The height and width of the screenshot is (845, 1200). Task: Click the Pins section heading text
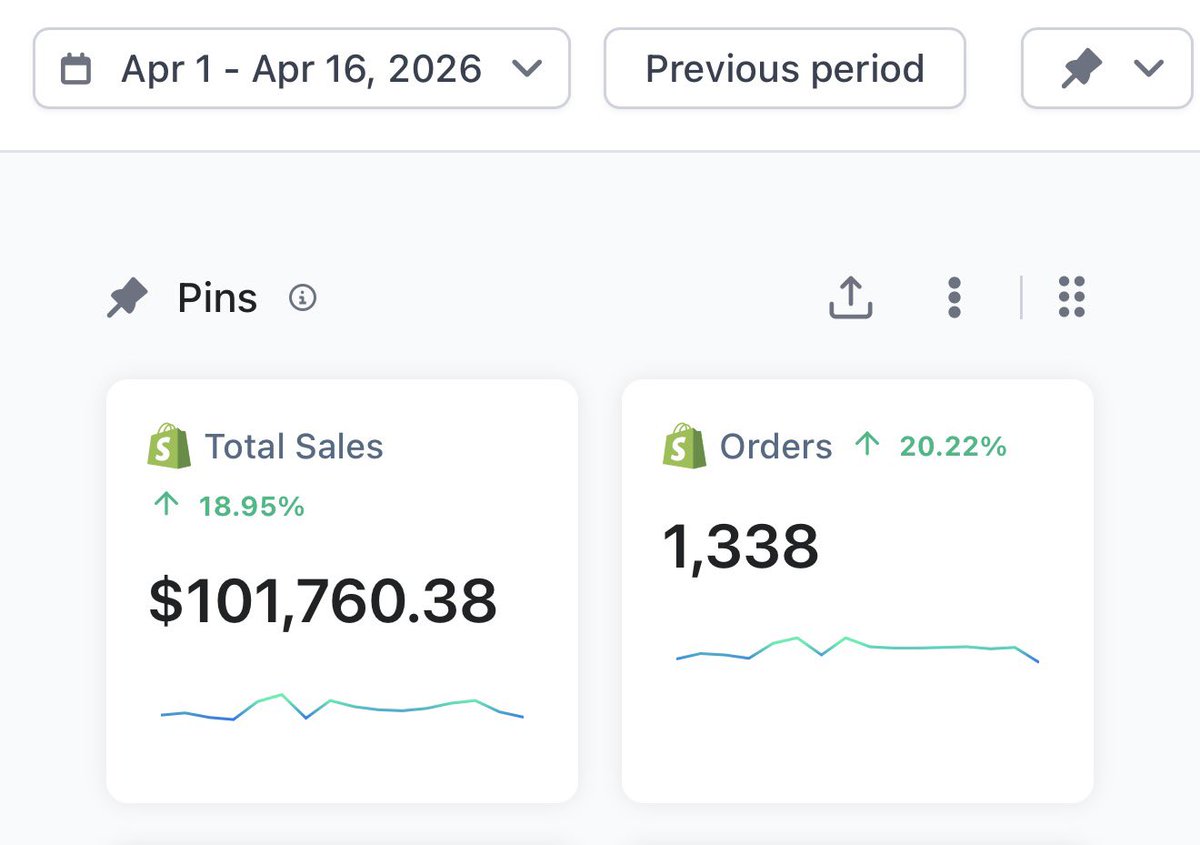coord(217,298)
